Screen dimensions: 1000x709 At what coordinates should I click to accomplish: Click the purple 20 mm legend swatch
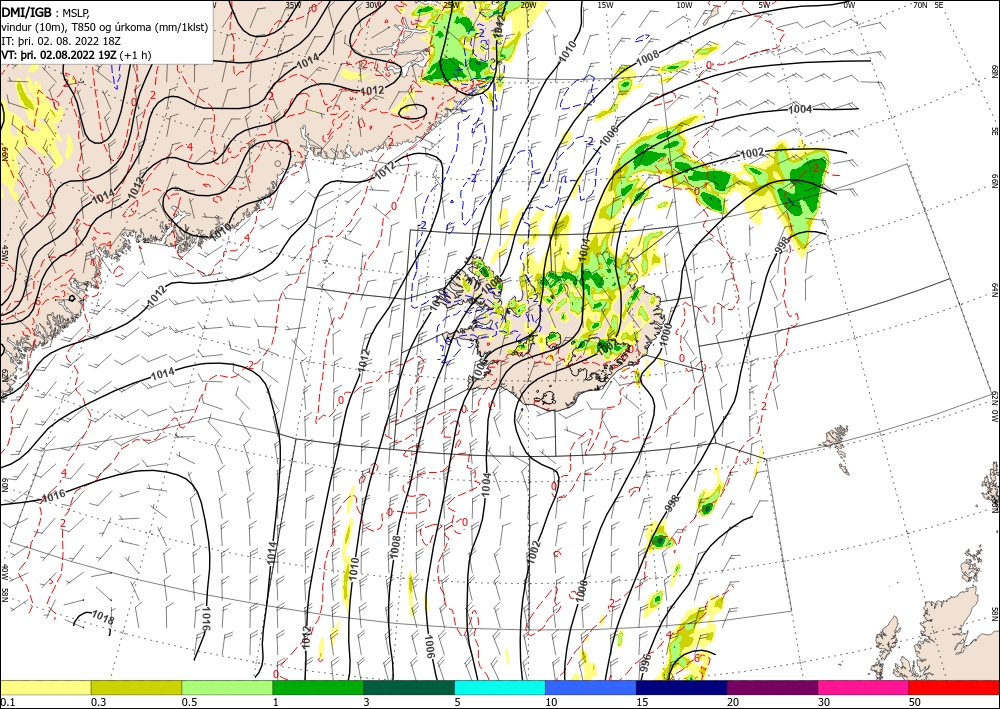tap(772, 687)
